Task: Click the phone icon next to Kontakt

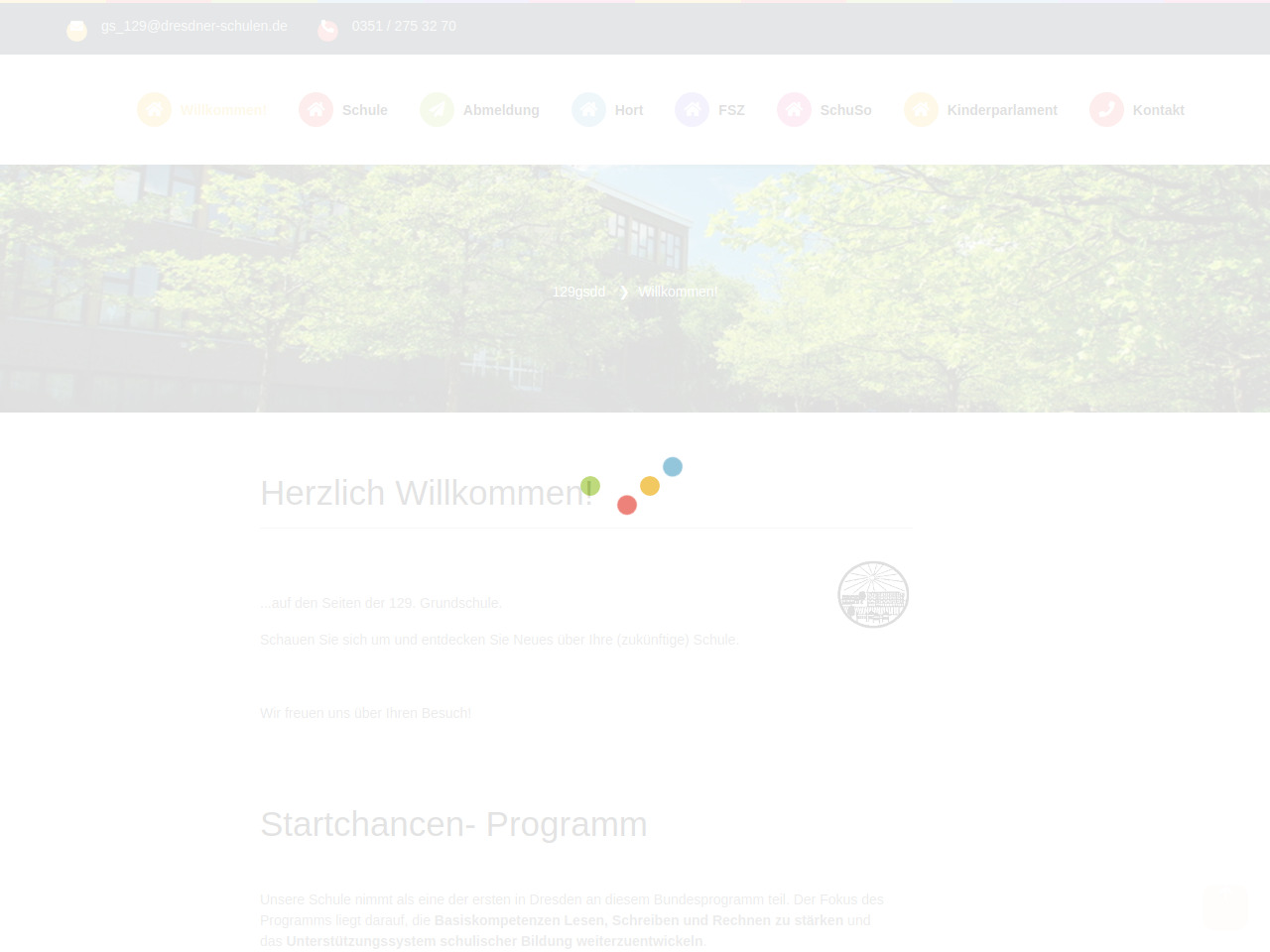Action: pos(1106,110)
